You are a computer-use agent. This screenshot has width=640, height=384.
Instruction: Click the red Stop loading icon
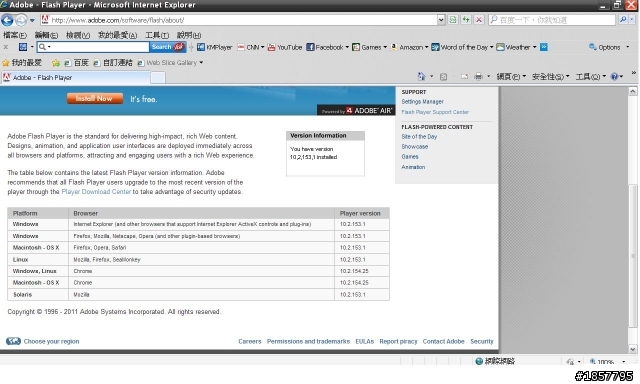(x=479, y=20)
